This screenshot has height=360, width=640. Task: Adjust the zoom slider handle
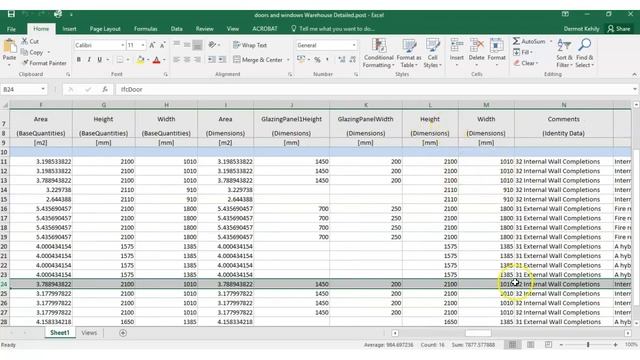tap(588, 345)
